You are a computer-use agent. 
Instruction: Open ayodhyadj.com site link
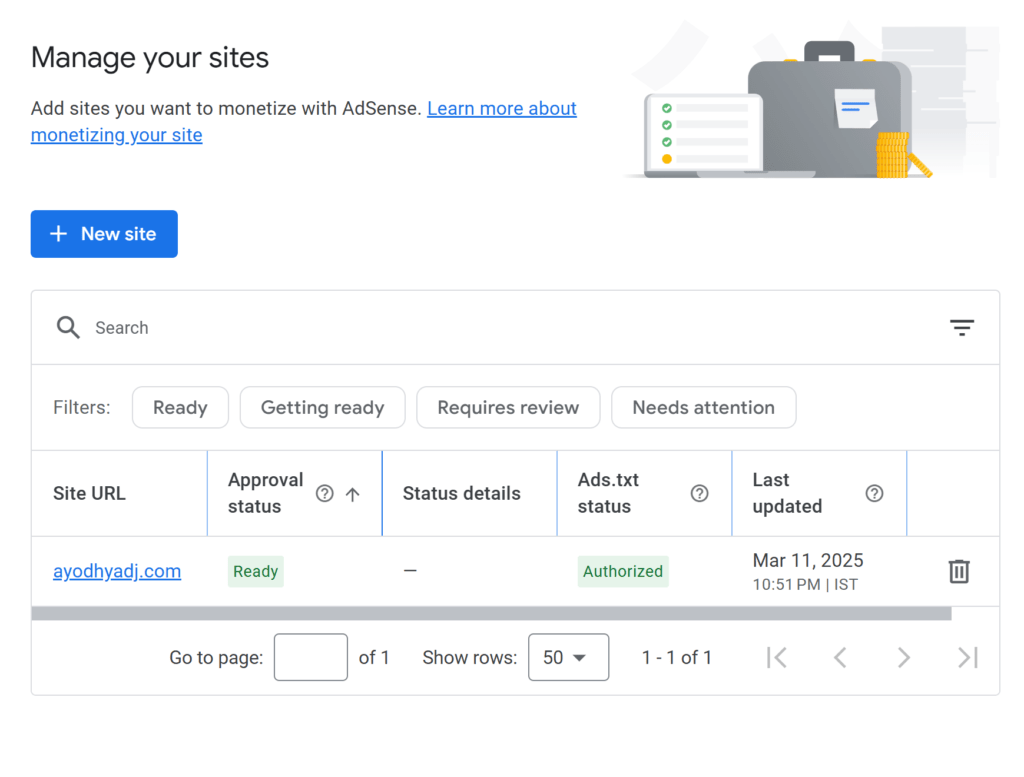coord(117,571)
